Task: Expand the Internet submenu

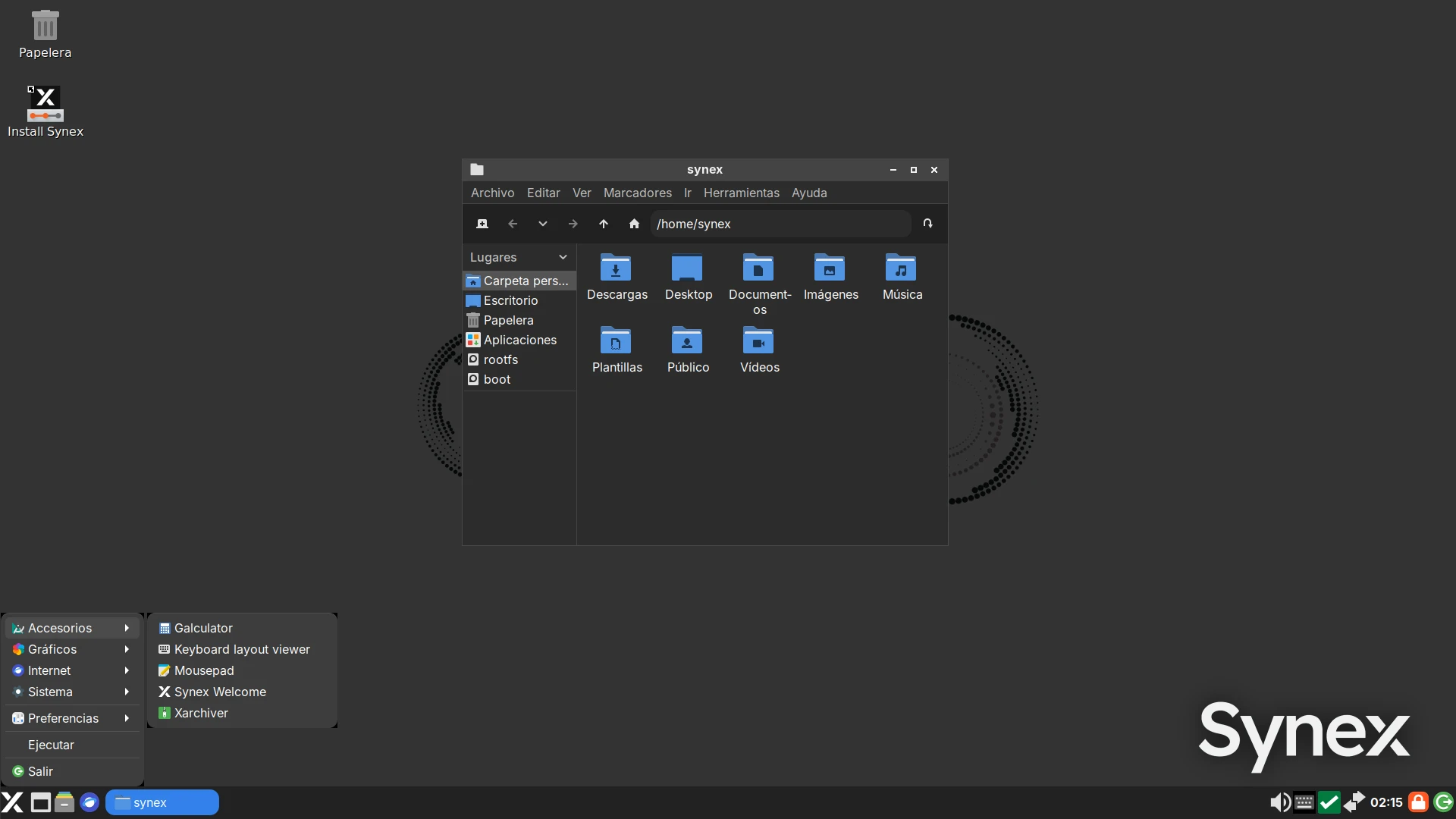Action: point(72,670)
